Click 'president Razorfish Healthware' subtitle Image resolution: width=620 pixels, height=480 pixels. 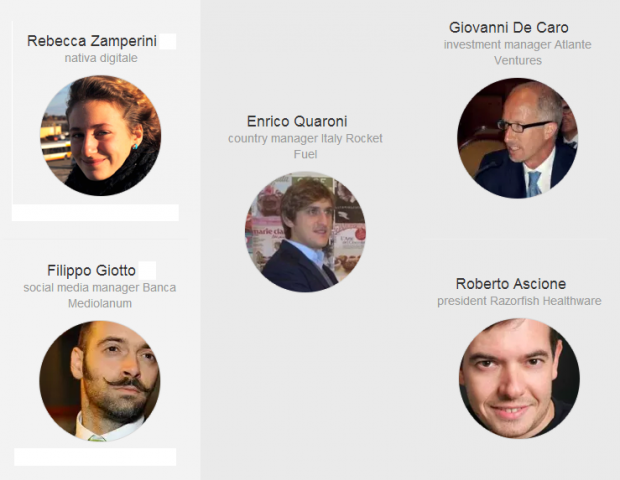[x=519, y=301]
